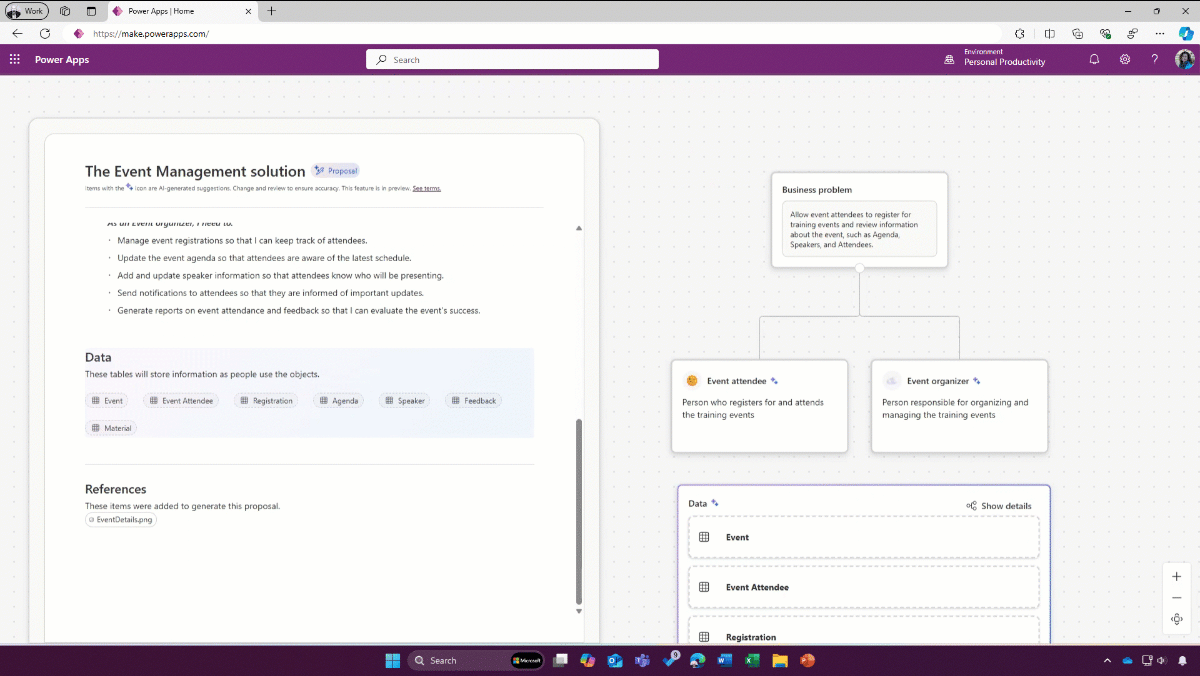Image resolution: width=1200 pixels, height=676 pixels.
Task: Open the Power Apps app launcher waffle
Action: [14, 60]
